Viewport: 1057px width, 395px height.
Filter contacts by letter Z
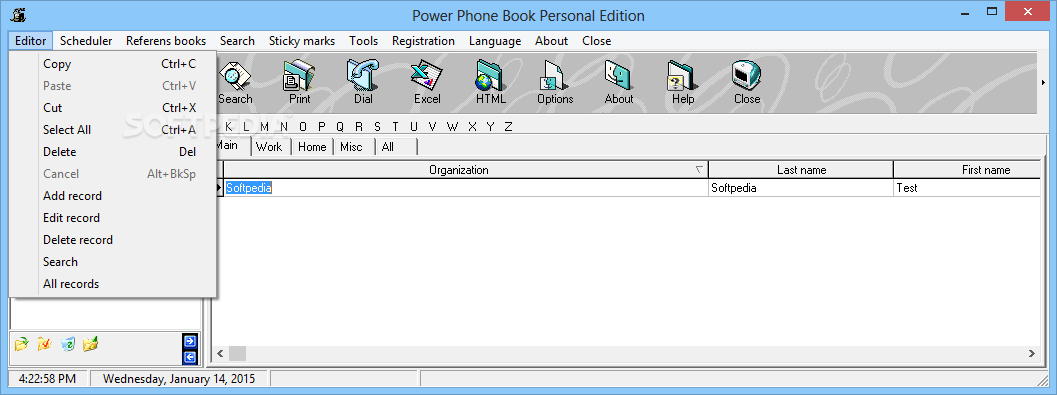(x=509, y=126)
